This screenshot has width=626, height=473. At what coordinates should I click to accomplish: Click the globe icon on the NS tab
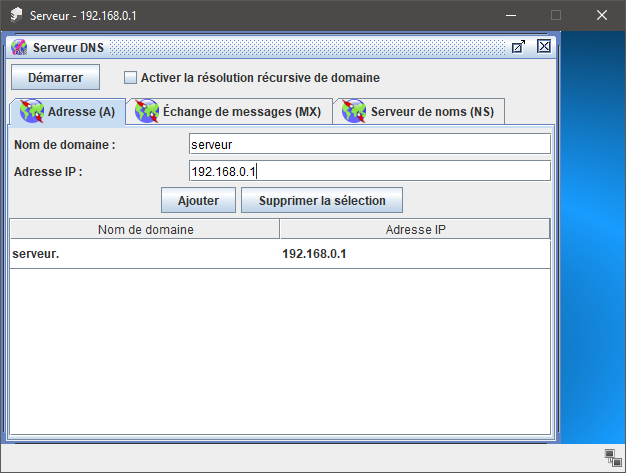(354, 111)
